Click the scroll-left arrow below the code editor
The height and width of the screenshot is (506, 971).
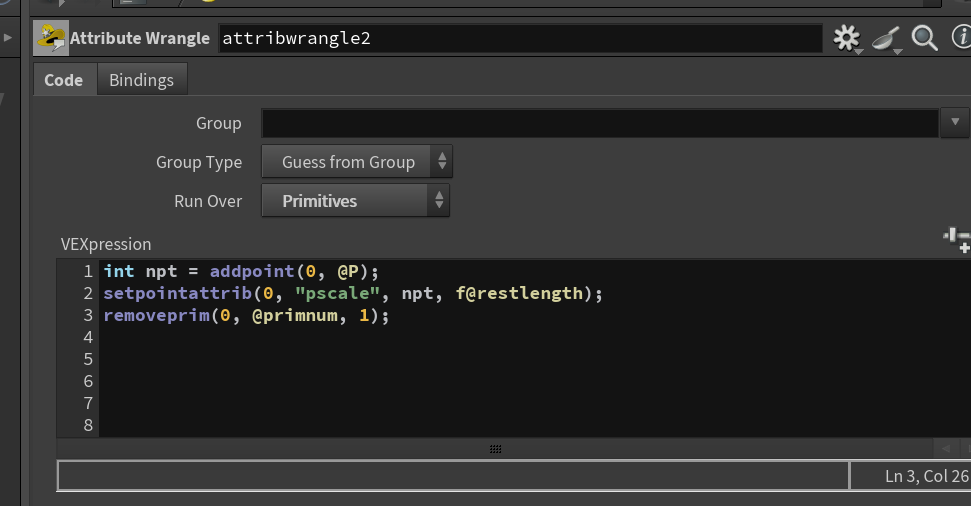click(946, 448)
